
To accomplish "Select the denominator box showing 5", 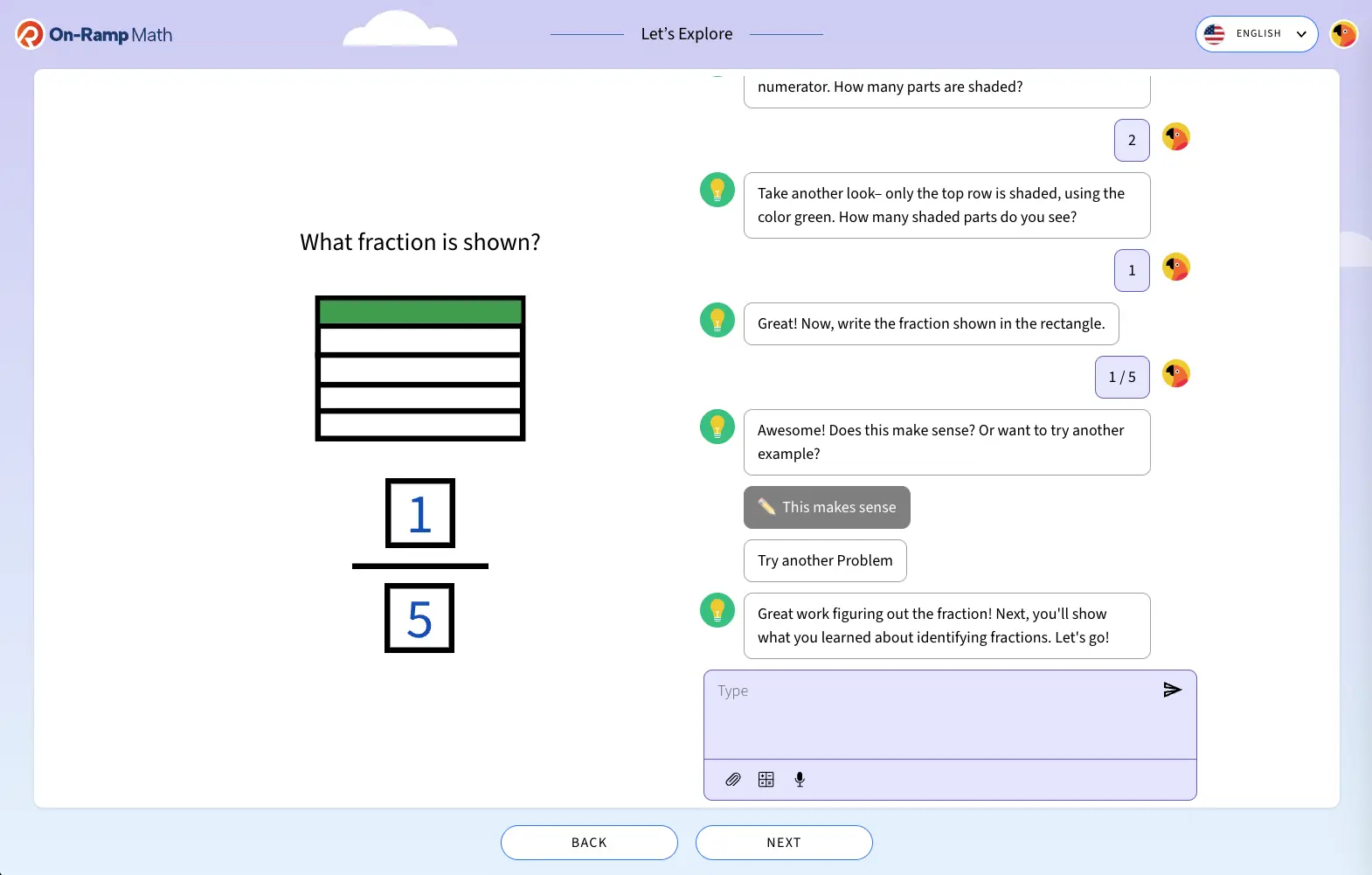I will [x=419, y=618].
